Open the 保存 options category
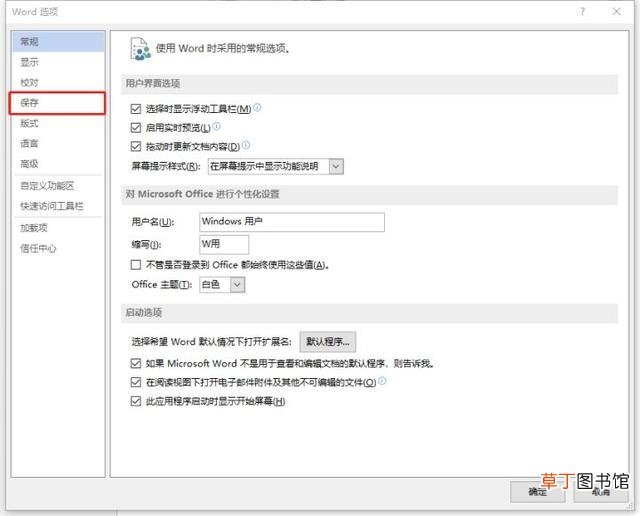Screen dimensions: 640x516 57,103
